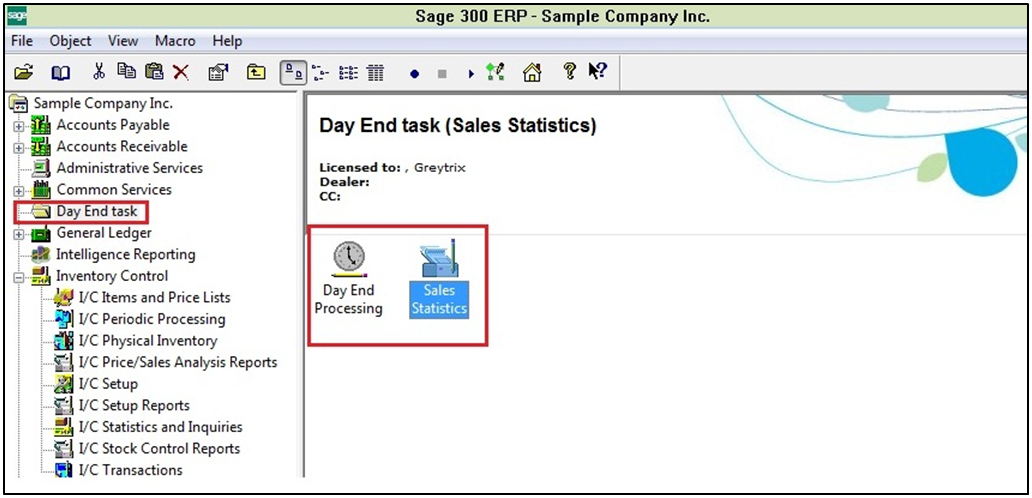Image resolution: width=1032 pixels, height=498 pixels.
Task: Open I/C Periodic Processing
Action: [x=151, y=320]
